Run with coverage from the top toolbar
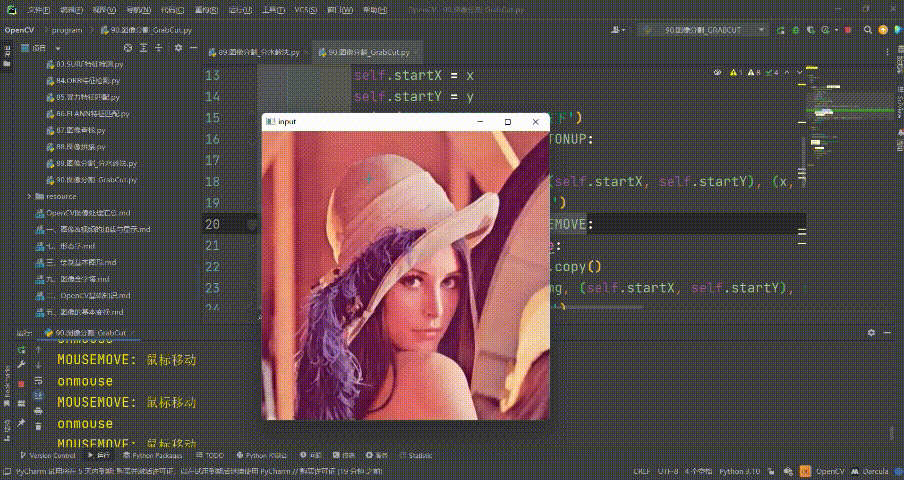The width and height of the screenshot is (904, 480). point(811,30)
